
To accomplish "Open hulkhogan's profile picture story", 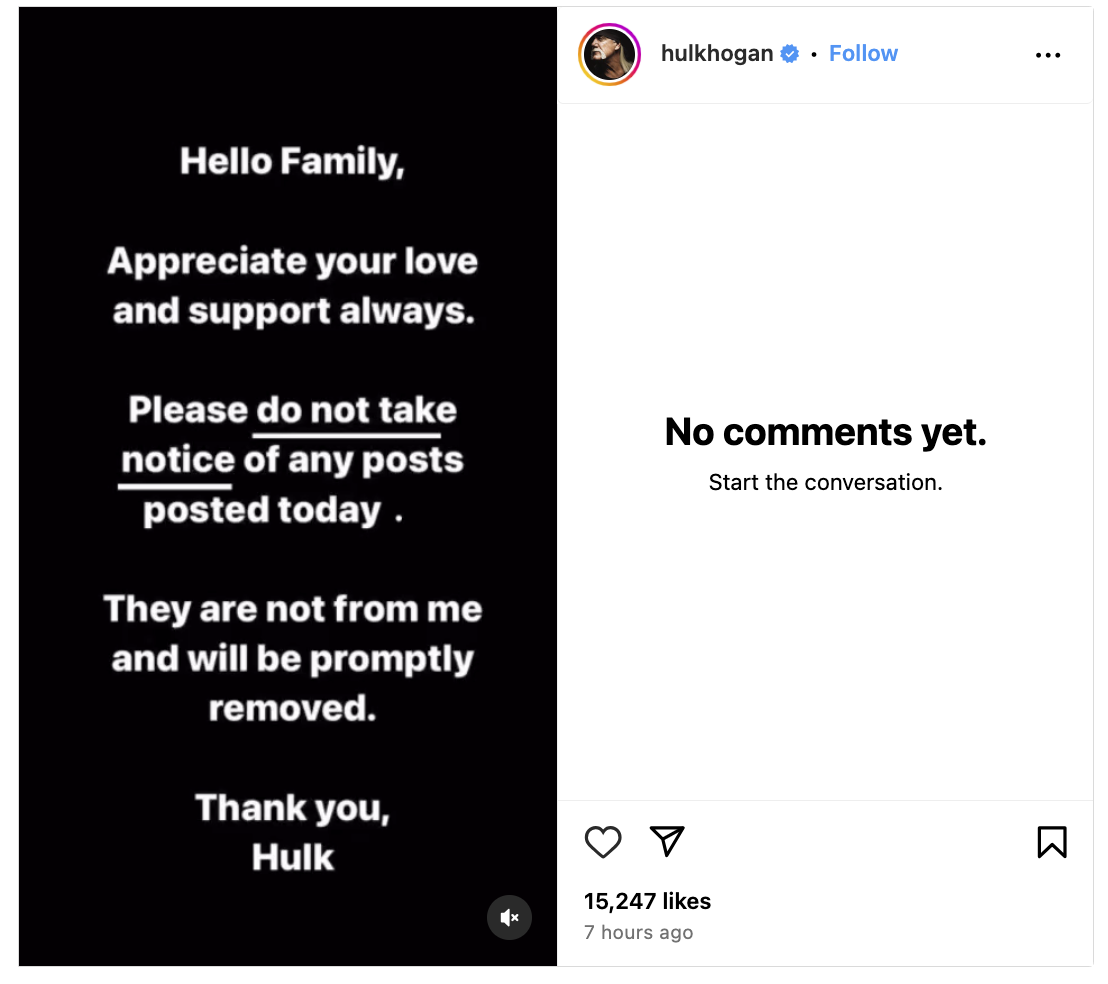I will pyautogui.click(x=609, y=54).
